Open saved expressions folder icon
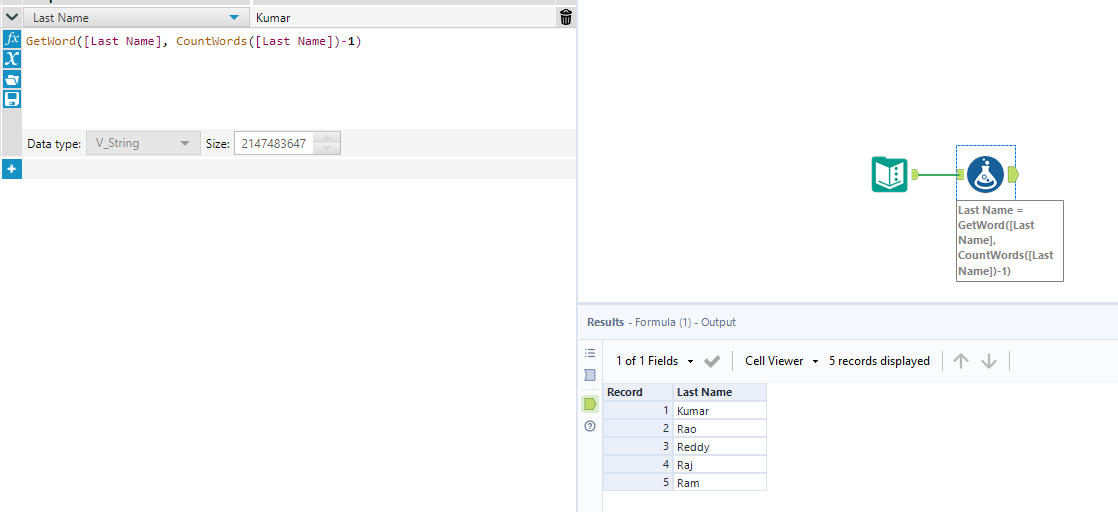 12,79
